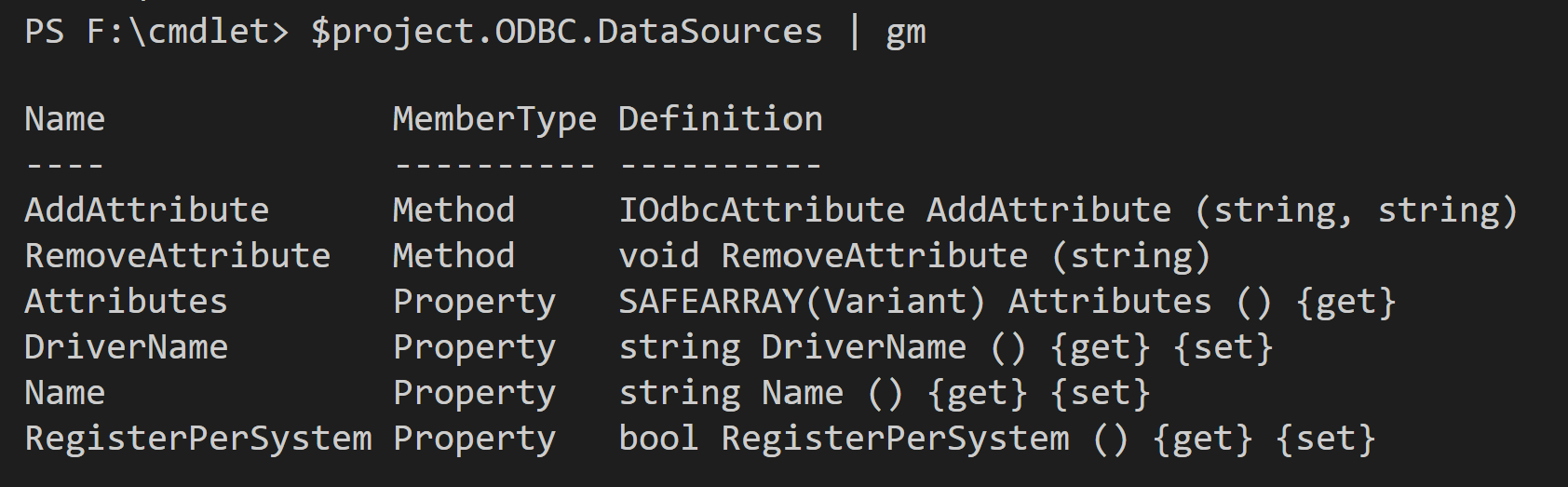Click the void return type of RemoveAttribute
This screenshot has width=1568, height=487.
click(658, 255)
